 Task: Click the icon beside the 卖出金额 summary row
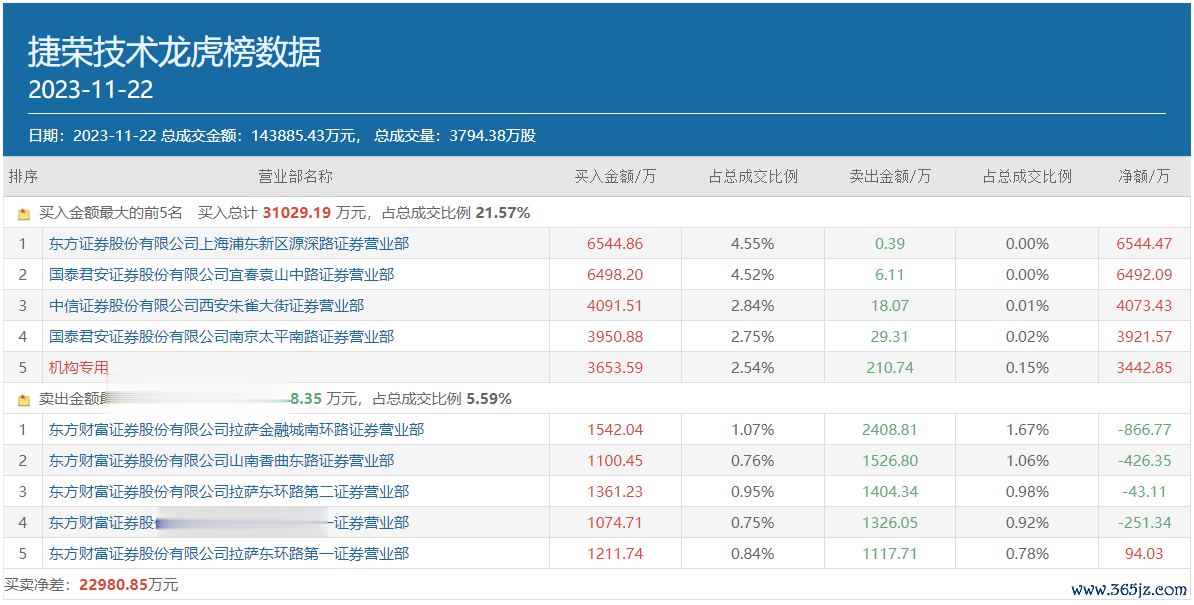point(24,400)
